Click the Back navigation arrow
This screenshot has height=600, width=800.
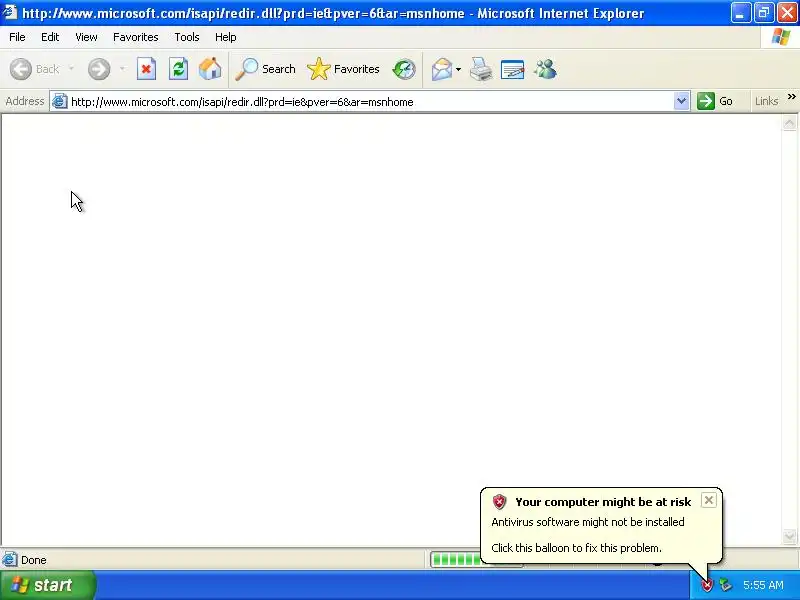coord(21,69)
